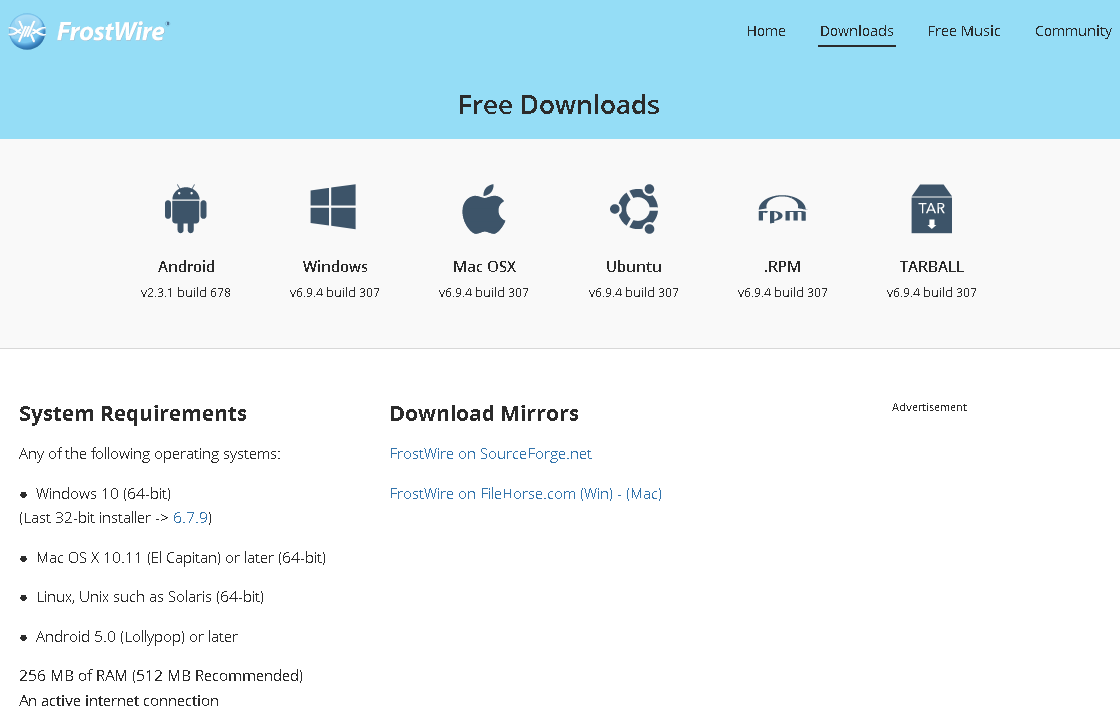Image resolution: width=1120 pixels, height=721 pixels.
Task: Open the 6.7.9 32-bit installer link
Action: 190,518
